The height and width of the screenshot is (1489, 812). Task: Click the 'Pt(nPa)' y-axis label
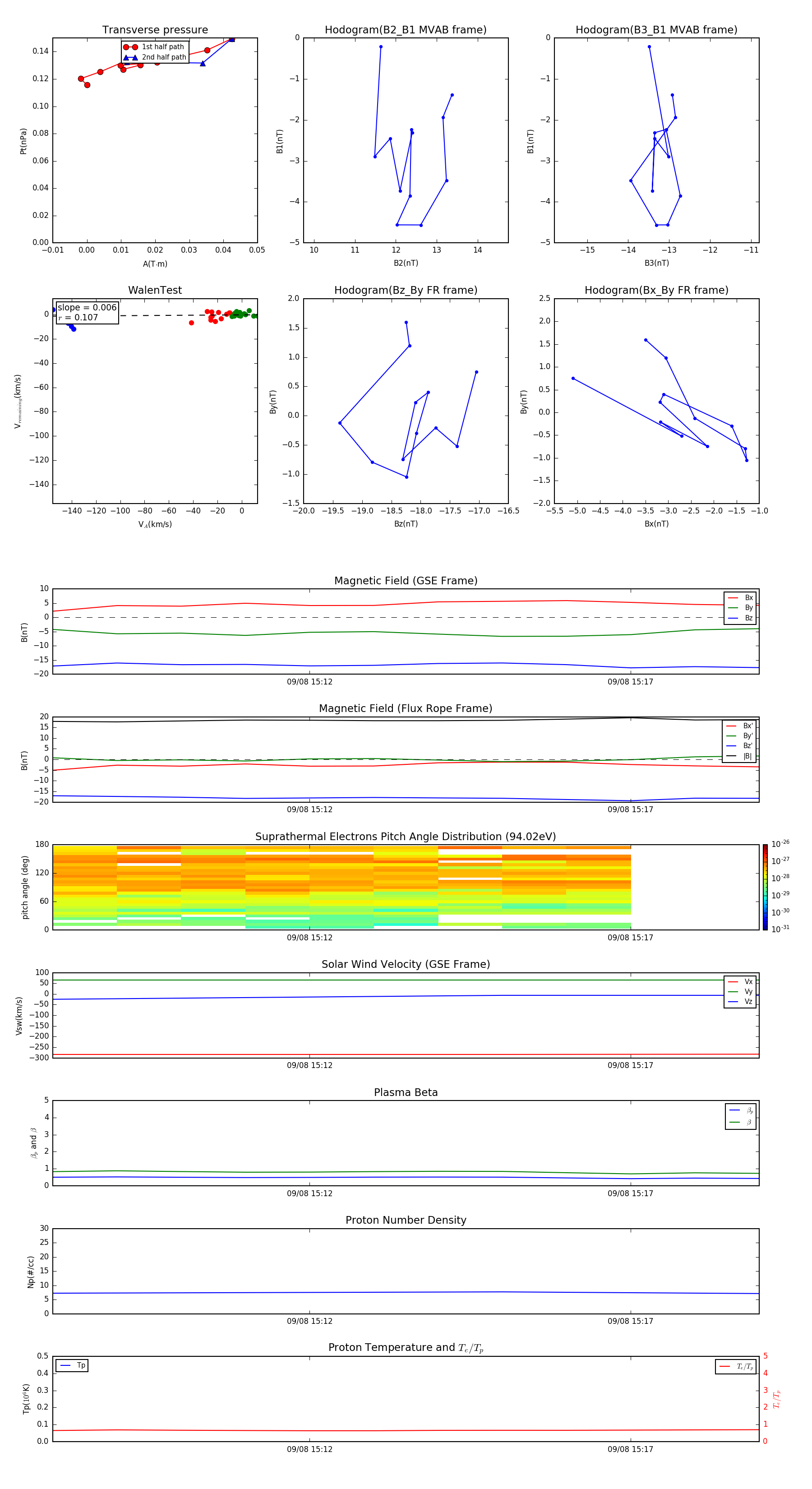click(24, 141)
